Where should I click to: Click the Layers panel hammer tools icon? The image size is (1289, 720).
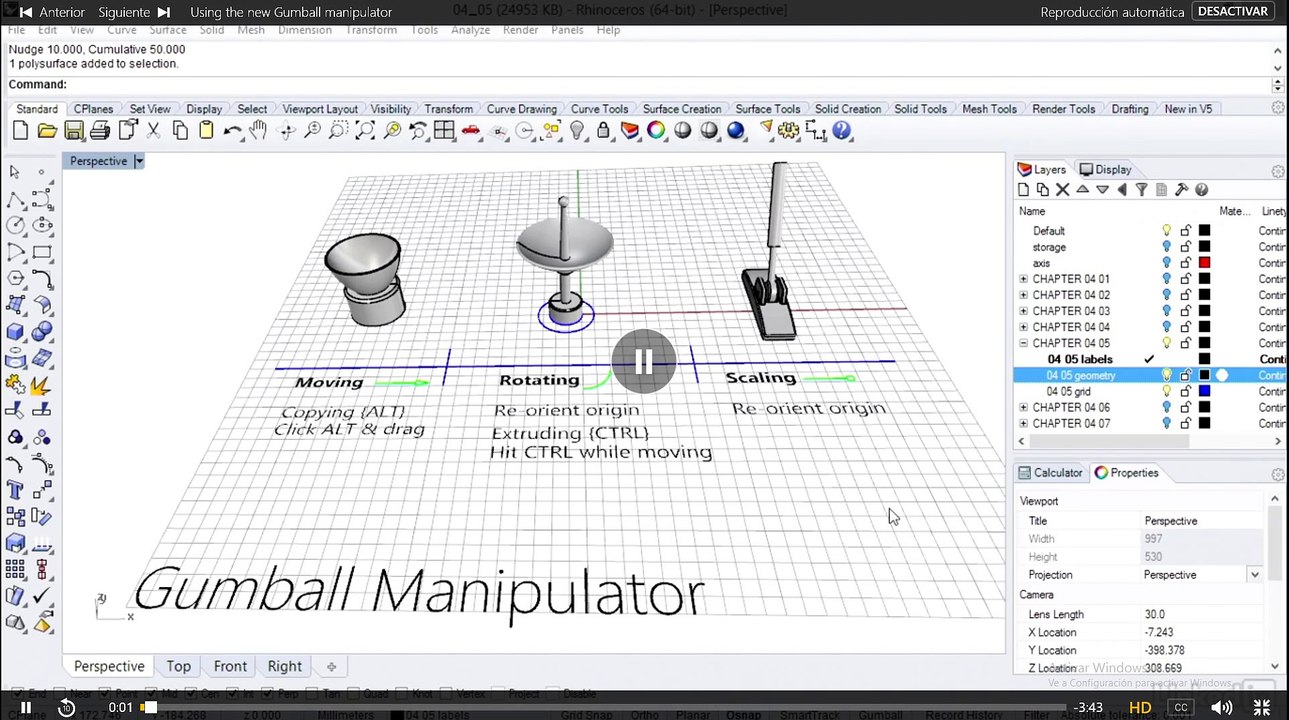(x=1181, y=190)
